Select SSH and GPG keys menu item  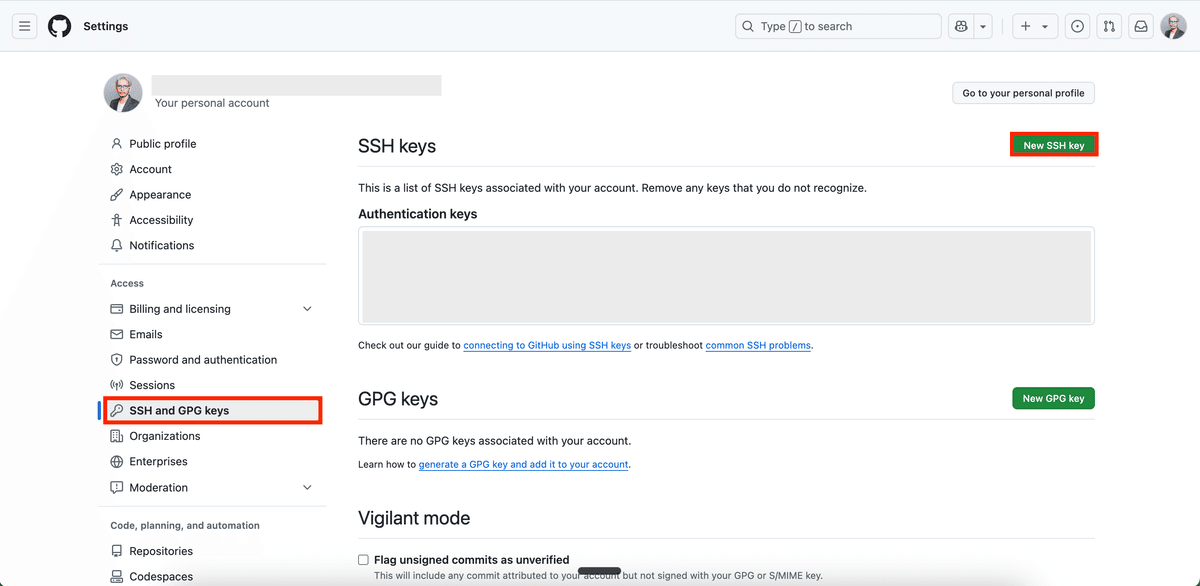179,410
